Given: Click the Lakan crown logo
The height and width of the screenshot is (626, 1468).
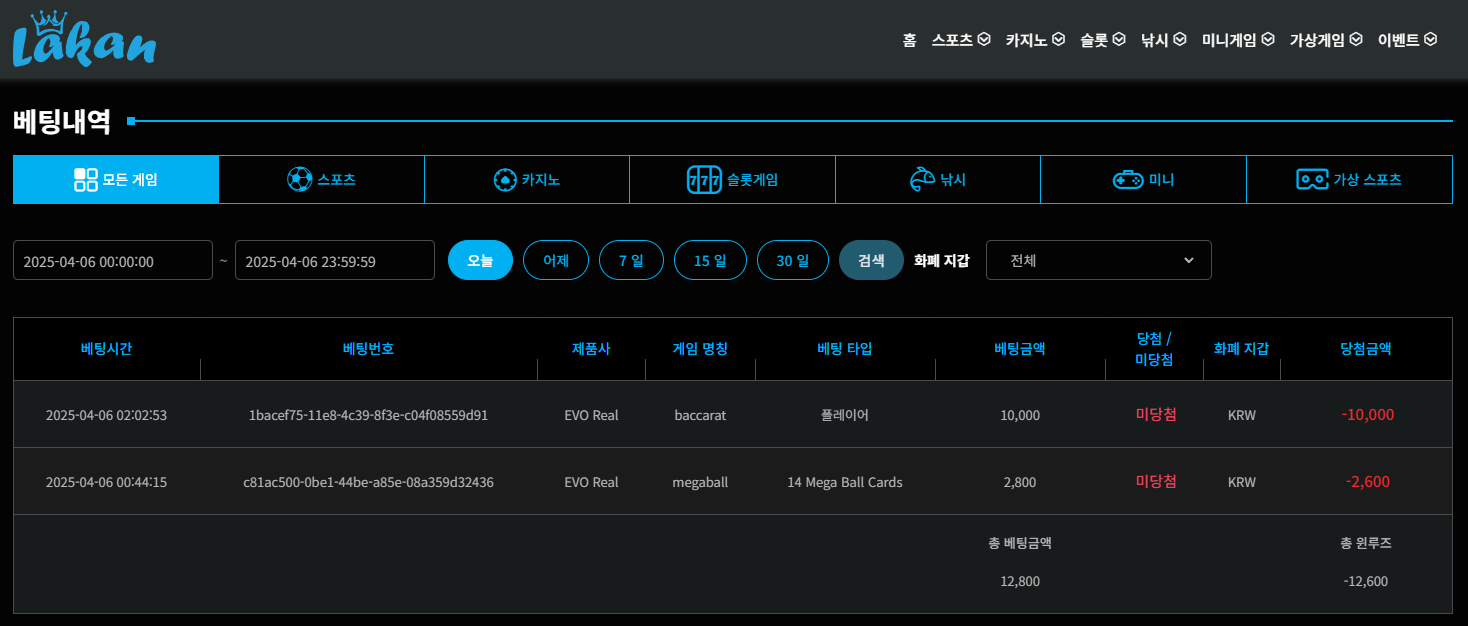Looking at the screenshot, I should pyautogui.click(x=84, y=40).
